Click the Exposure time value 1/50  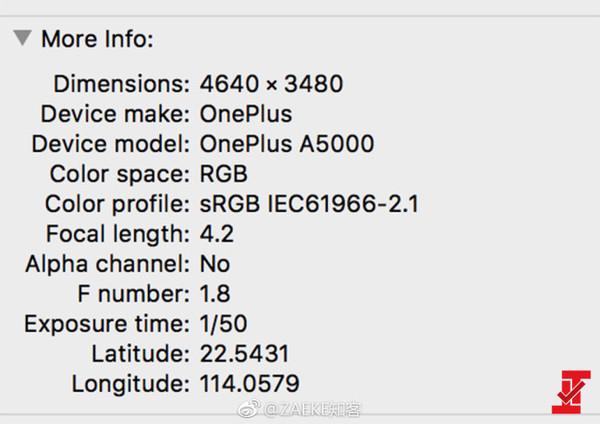[x=223, y=324]
